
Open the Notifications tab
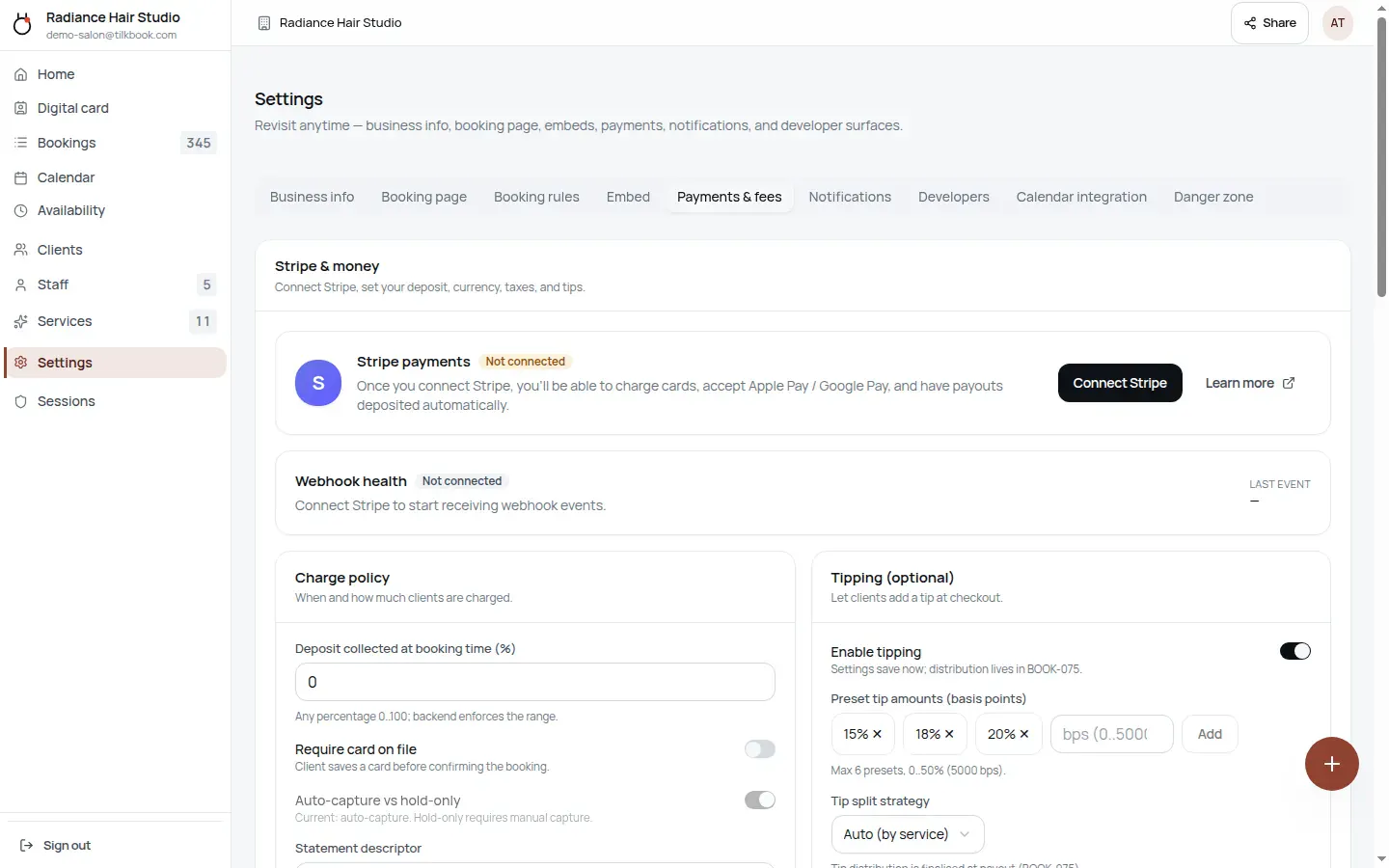click(x=850, y=197)
